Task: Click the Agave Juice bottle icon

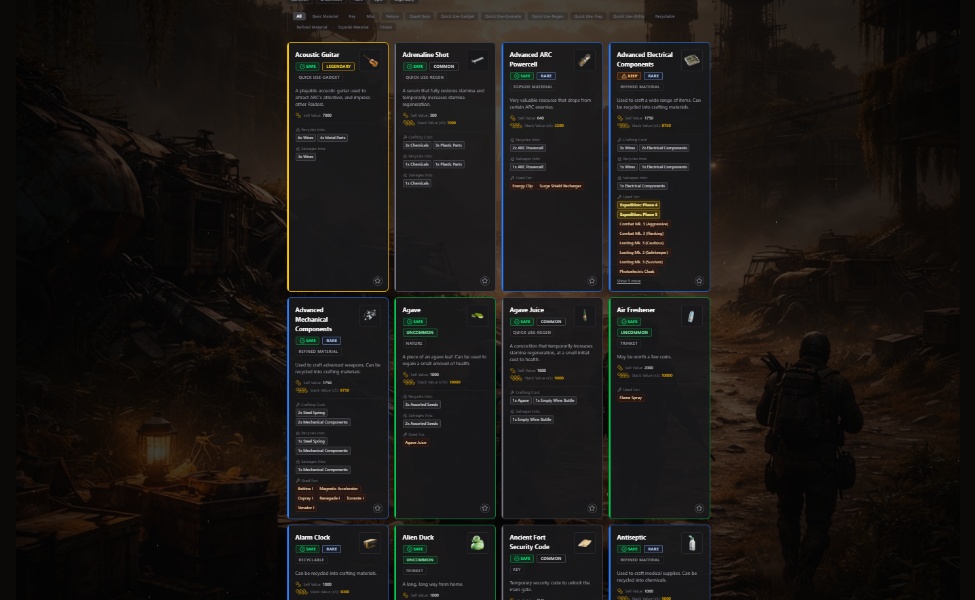Action: coord(584,316)
